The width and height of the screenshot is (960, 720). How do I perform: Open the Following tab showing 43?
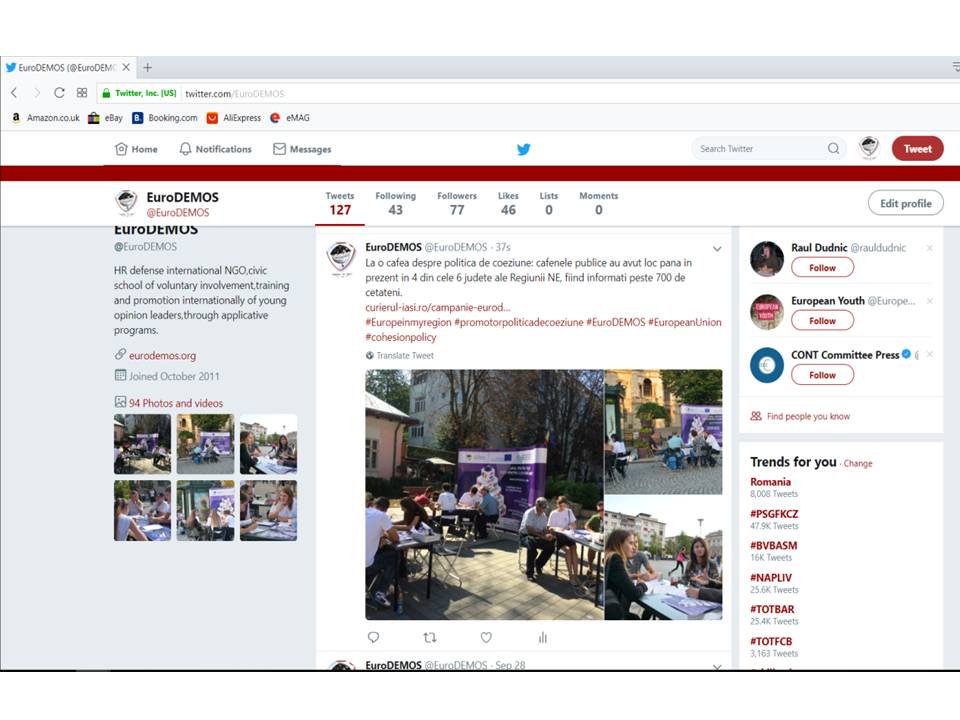pos(396,204)
